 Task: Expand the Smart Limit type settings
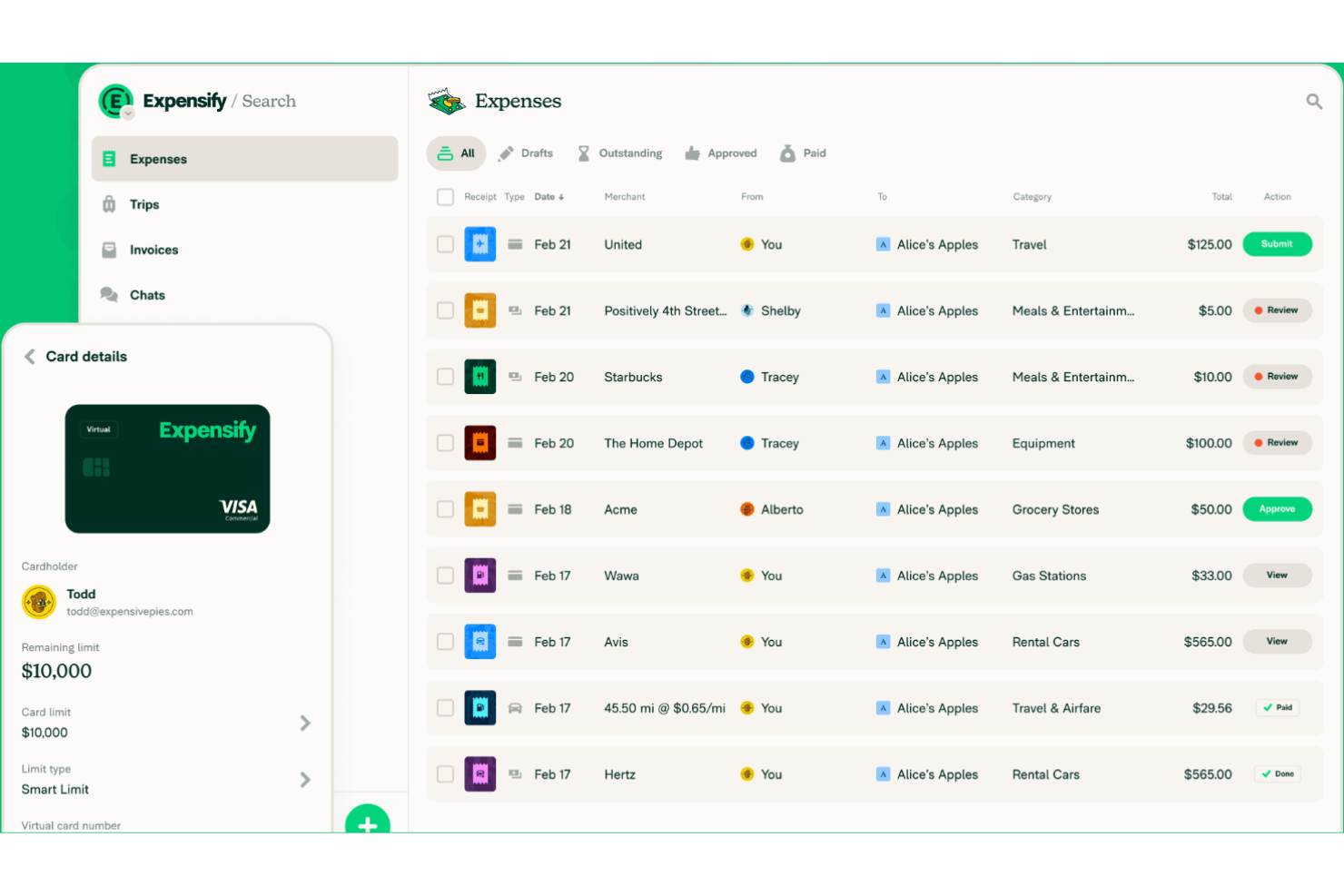(306, 779)
